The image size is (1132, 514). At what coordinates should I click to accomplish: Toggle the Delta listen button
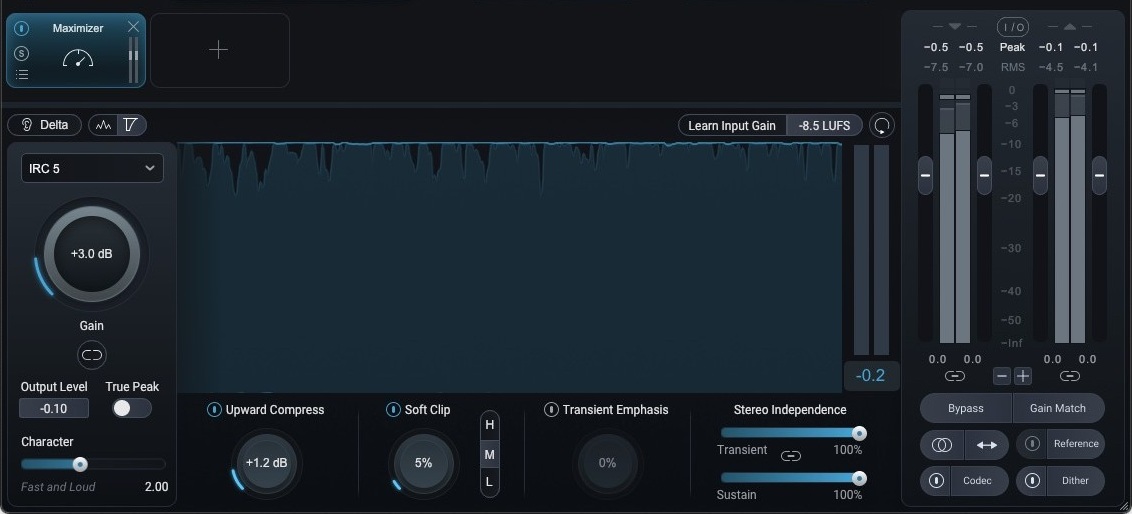(x=45, y=125)
